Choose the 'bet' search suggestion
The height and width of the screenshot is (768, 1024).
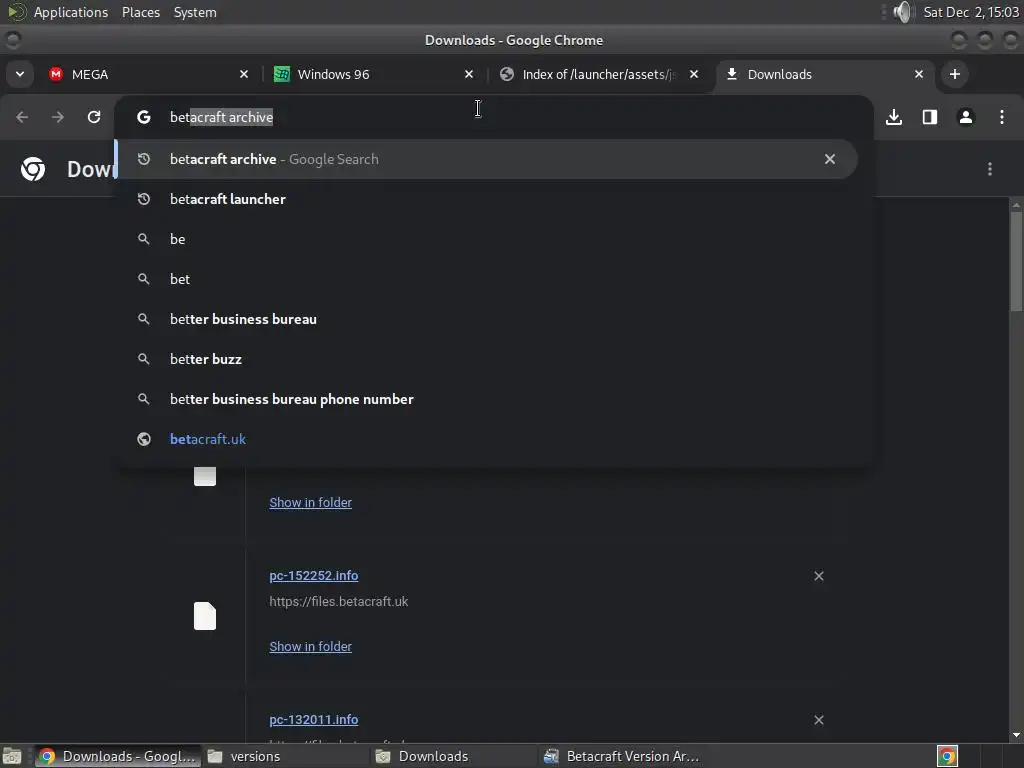coord(486,279)
